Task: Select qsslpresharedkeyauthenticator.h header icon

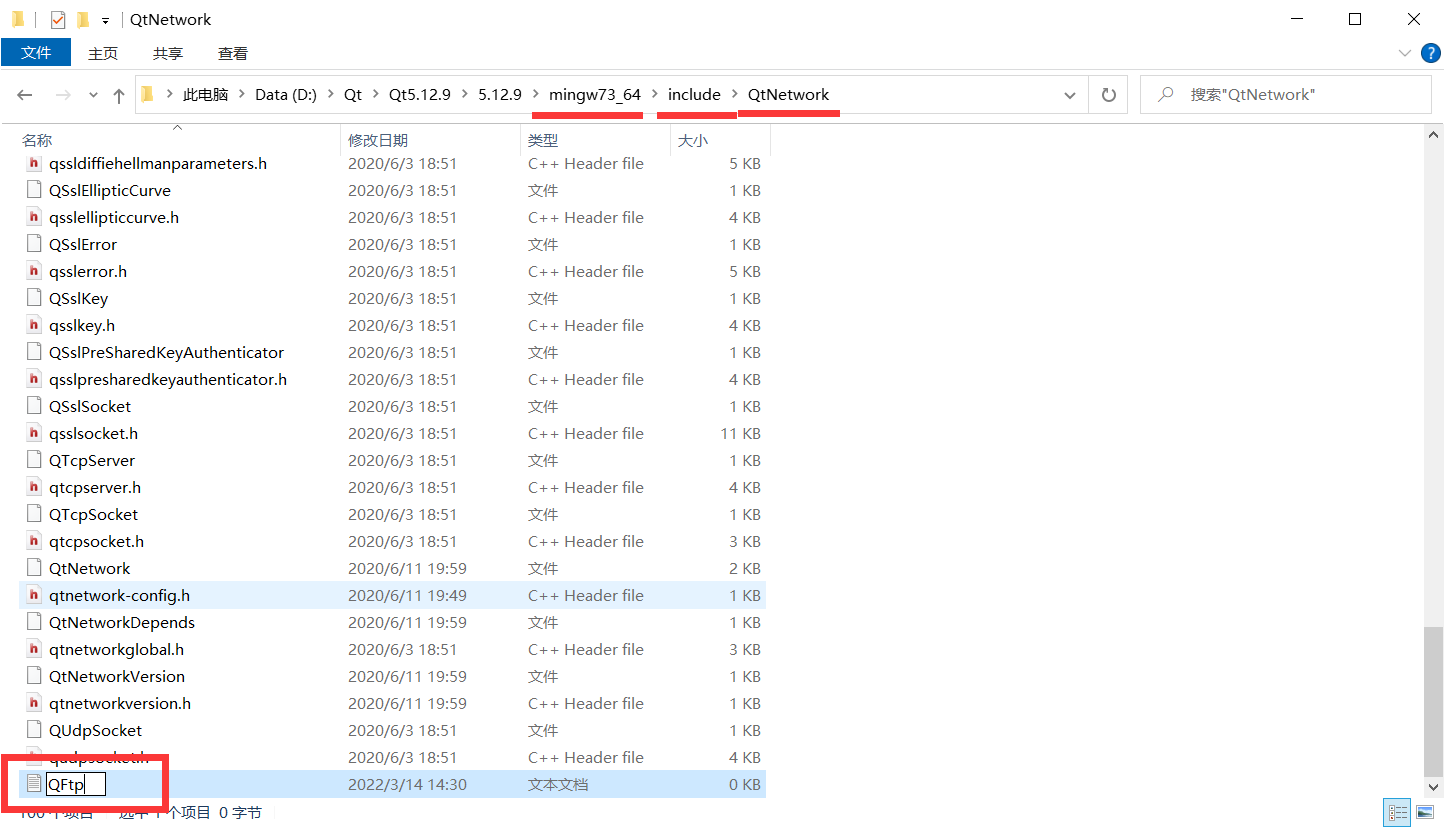Action: 34,379
